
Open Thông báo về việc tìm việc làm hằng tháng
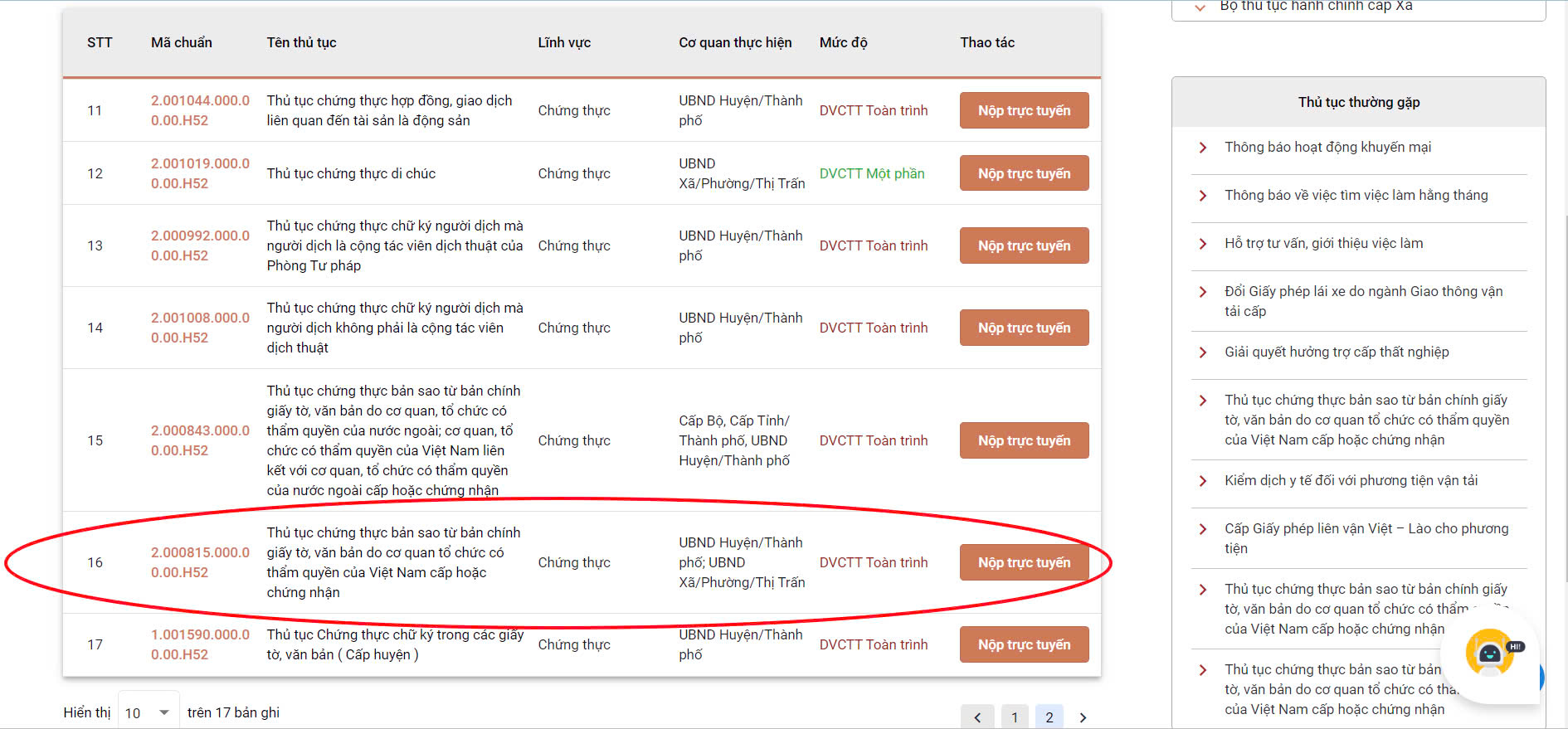point(1356,196)
